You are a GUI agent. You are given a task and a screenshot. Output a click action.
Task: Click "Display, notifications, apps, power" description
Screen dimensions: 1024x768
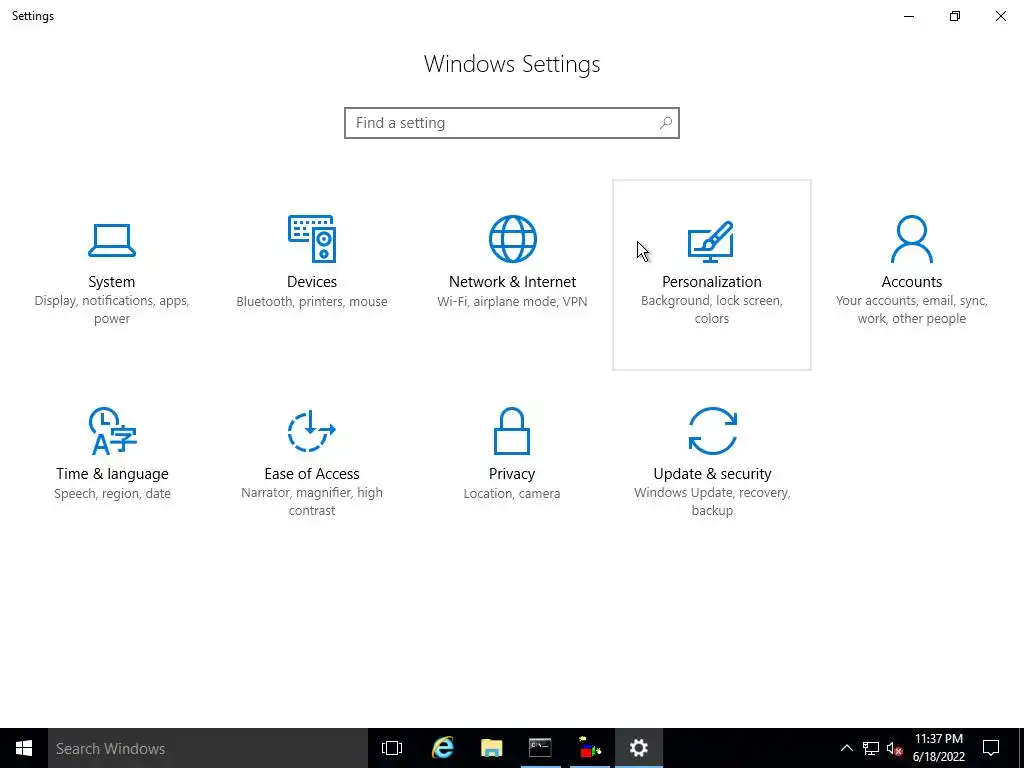(112, 310)
